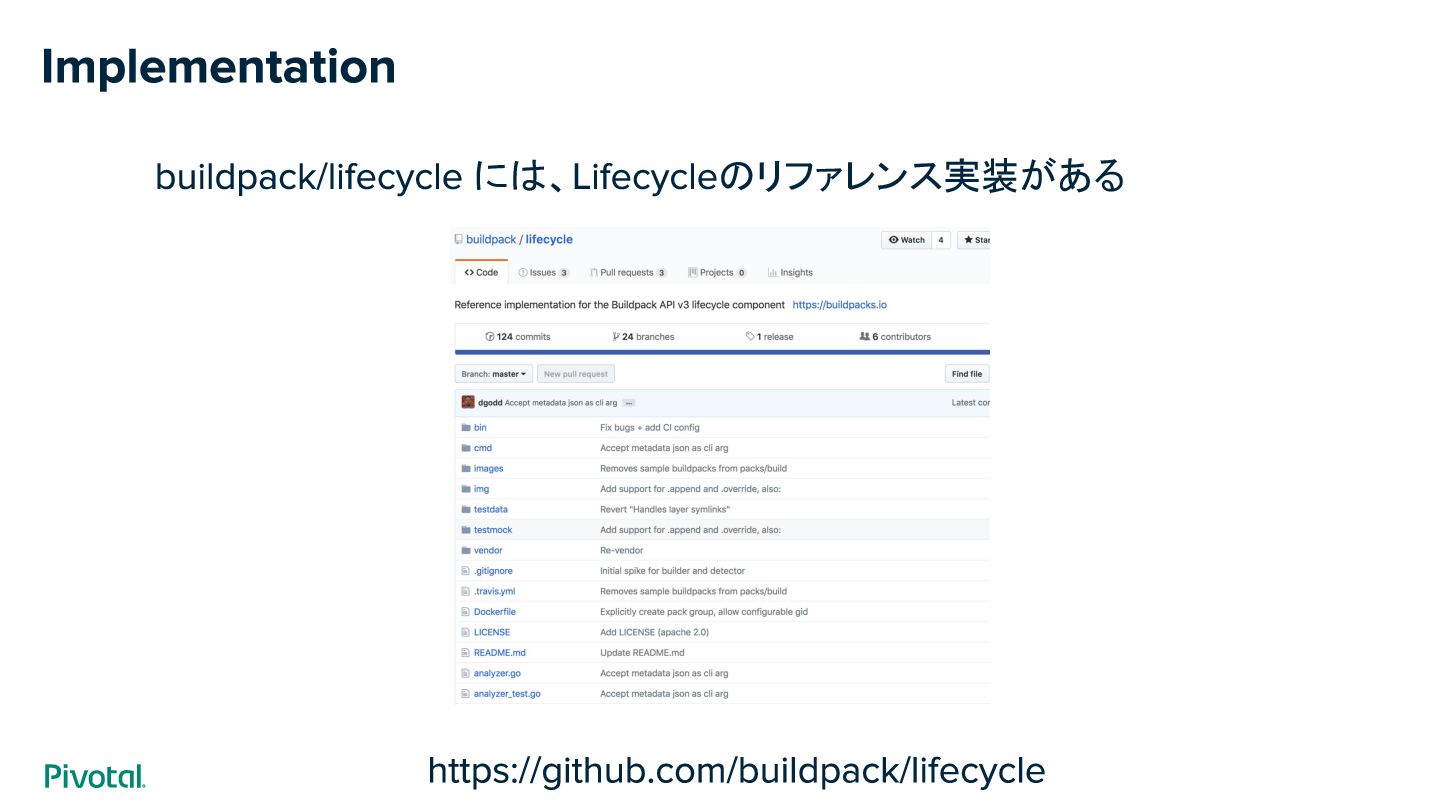
Task: Click the analyzer.go file icon
Action: (x=465, y=673)
